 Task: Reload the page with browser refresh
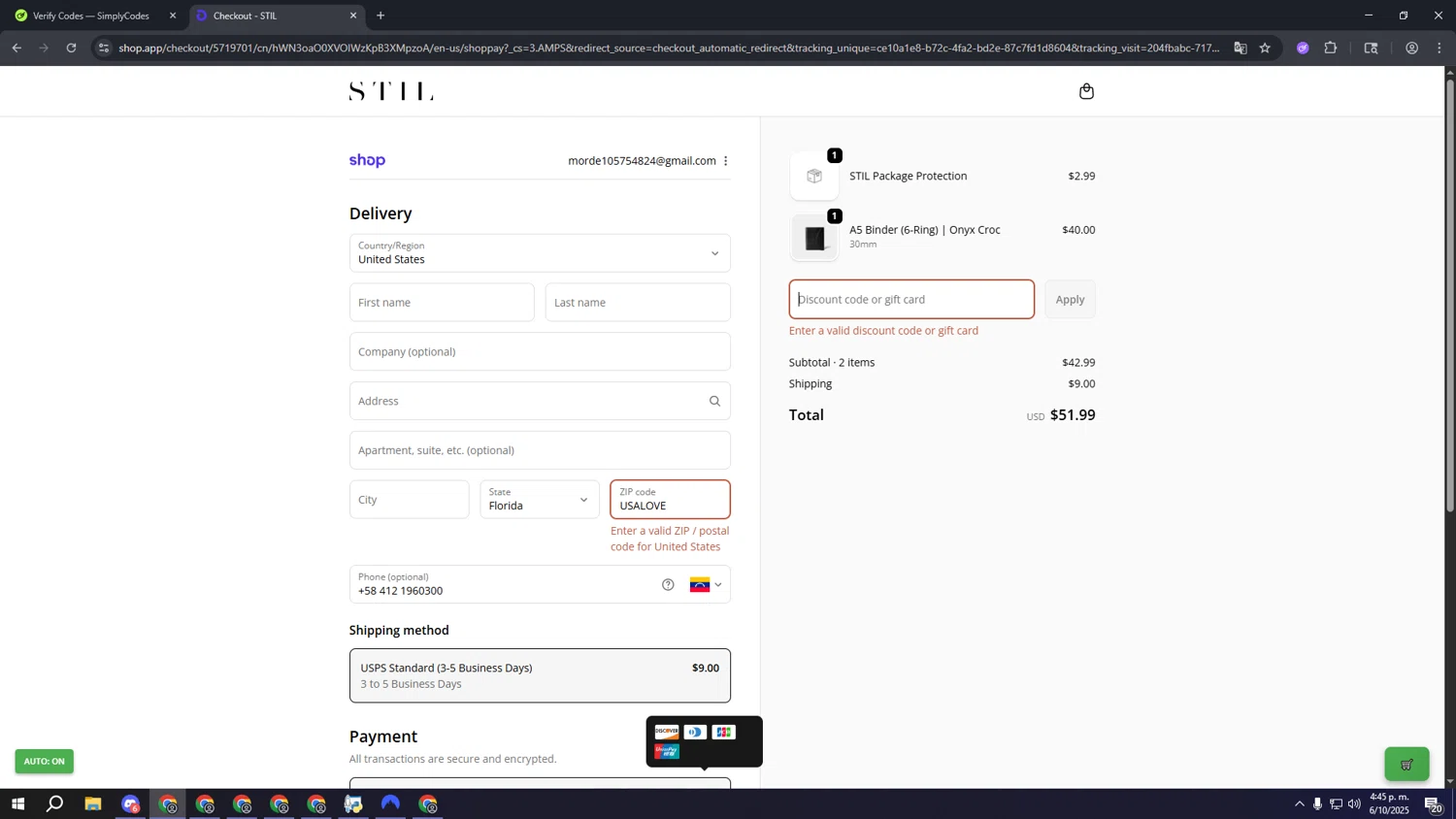[71, 48]
